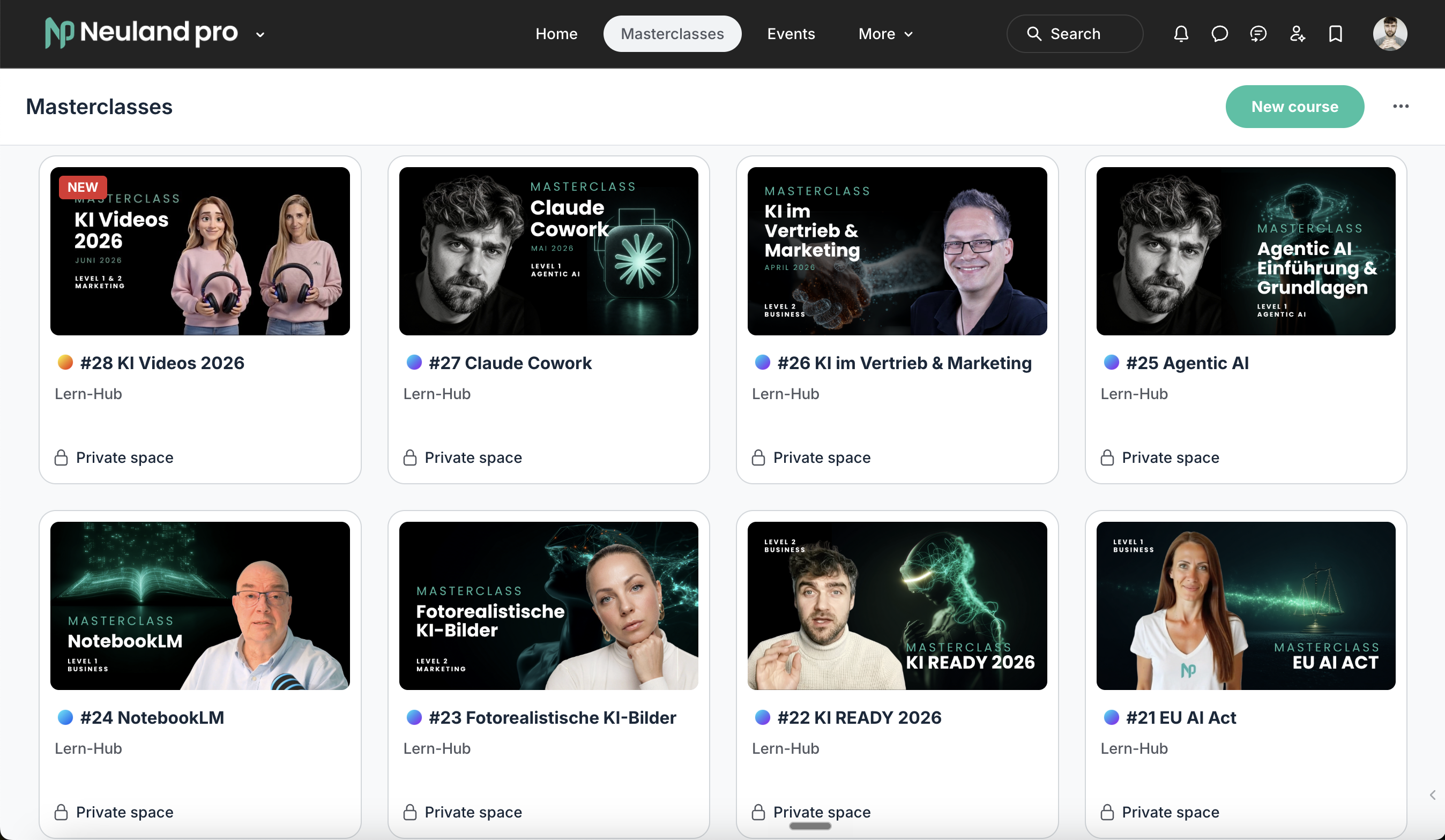Open the #21 EU AI Act course title
The image size is (1445, 840).
[1181, 717]
